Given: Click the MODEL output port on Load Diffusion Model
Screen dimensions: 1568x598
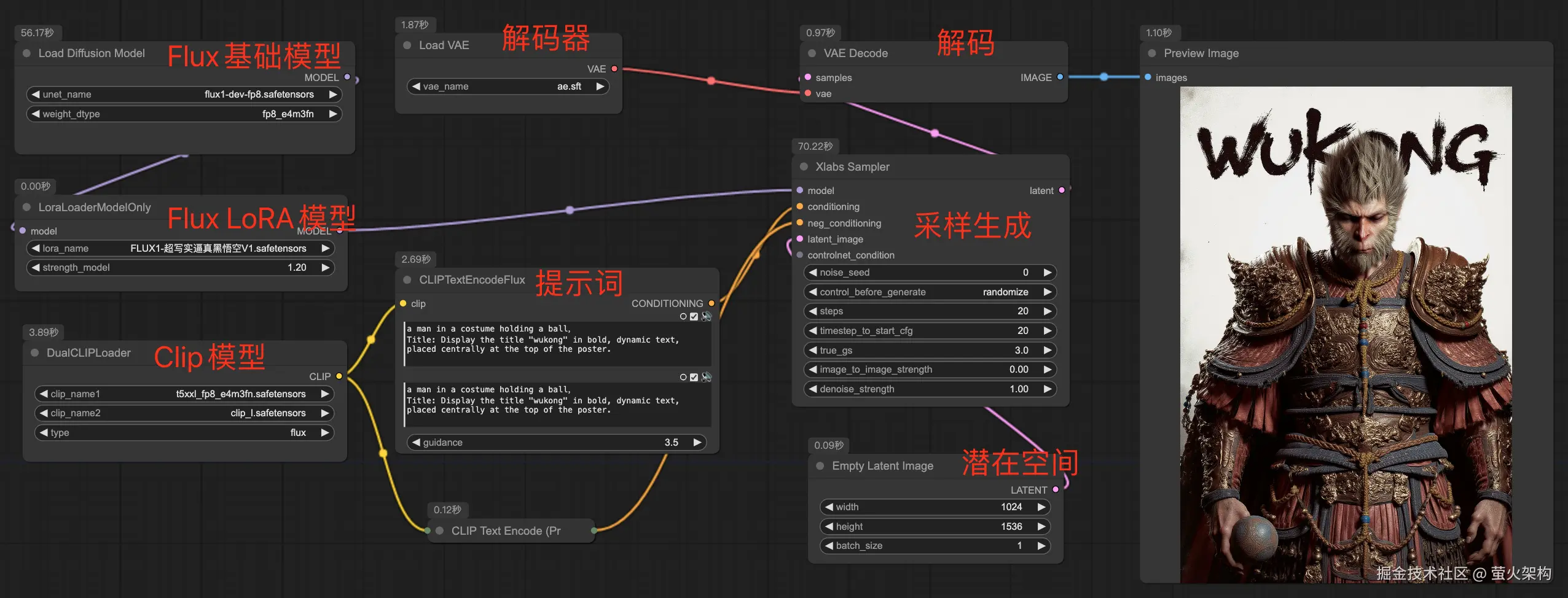Looking at the screenshot, I should coord(347,77).
